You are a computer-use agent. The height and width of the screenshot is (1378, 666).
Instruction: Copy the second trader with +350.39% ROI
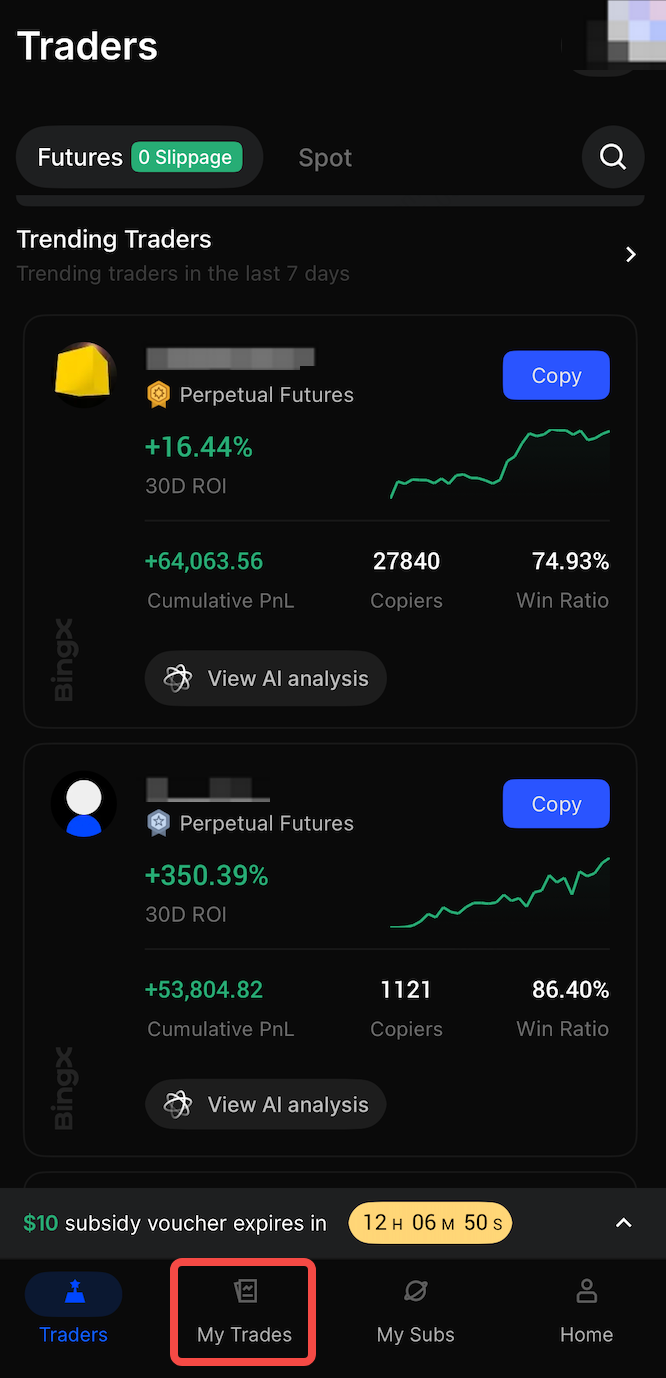tap(556, 804)
